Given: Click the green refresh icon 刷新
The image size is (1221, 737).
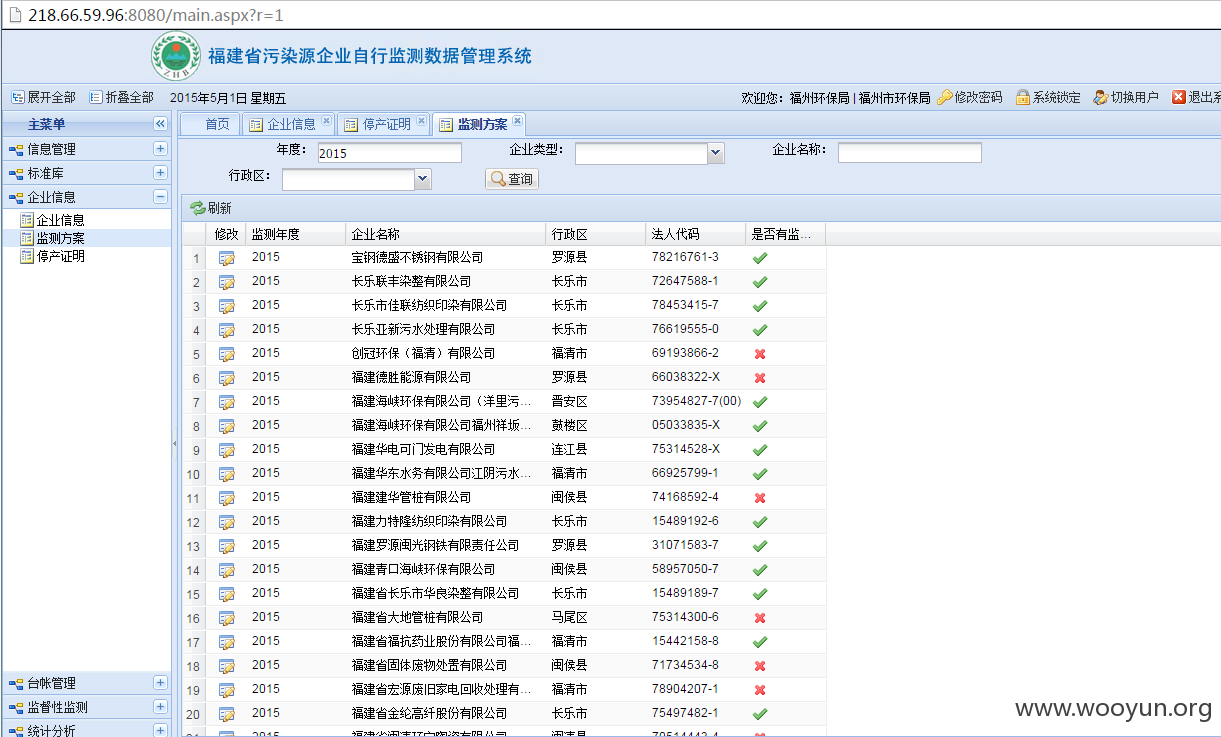Looking at the screenshot, I should tap(198, 208).
